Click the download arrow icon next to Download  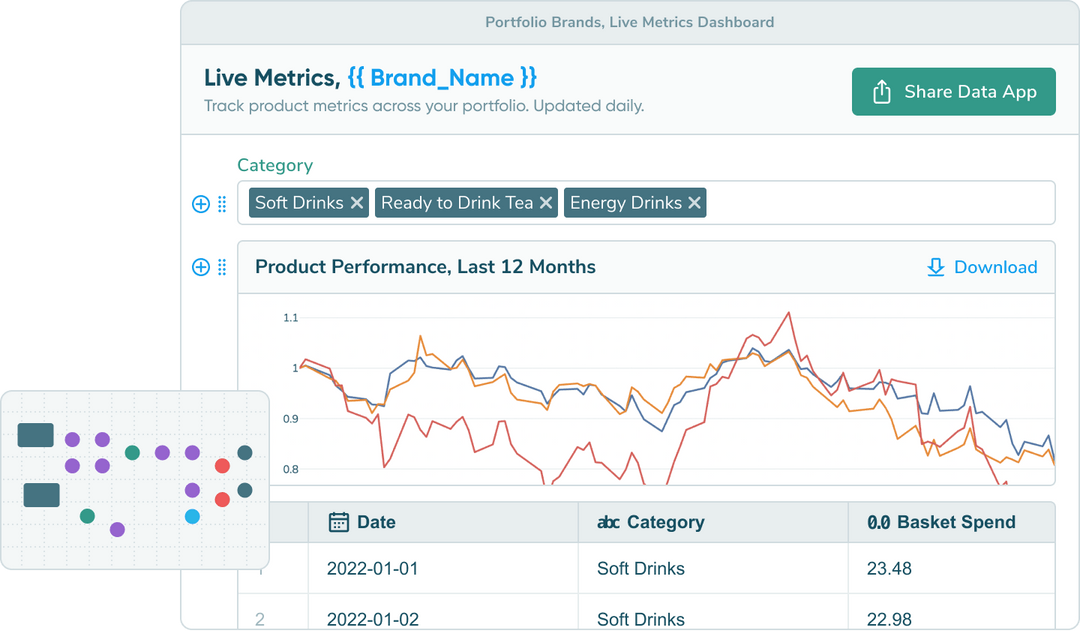(935, 267)
